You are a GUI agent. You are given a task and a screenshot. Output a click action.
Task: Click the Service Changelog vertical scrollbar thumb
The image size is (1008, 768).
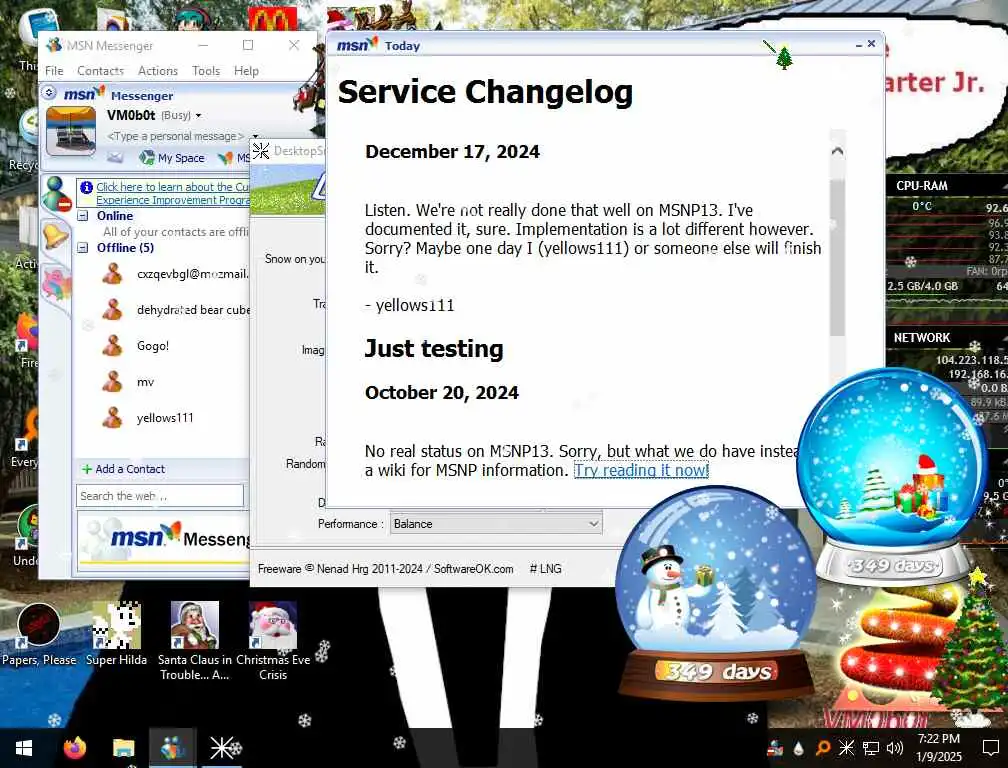837,257
